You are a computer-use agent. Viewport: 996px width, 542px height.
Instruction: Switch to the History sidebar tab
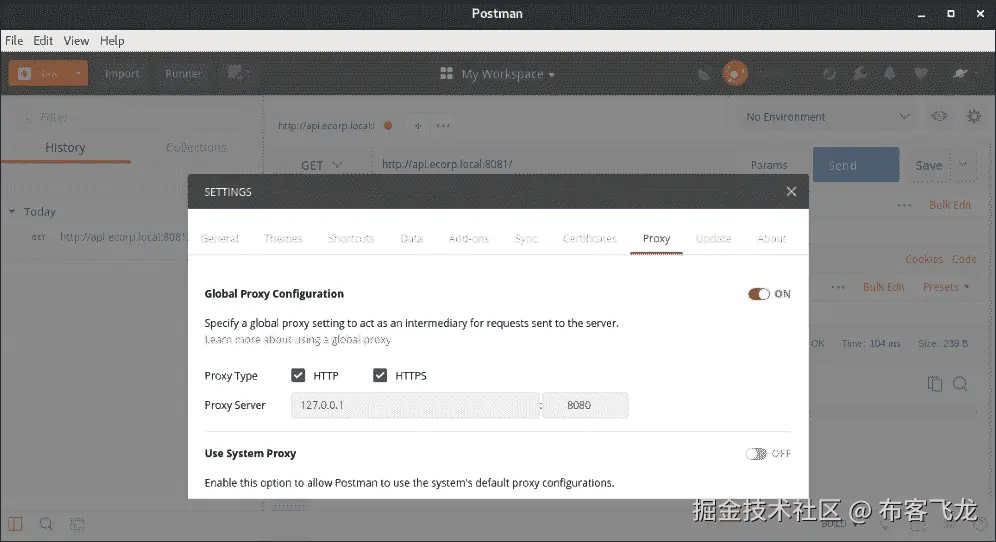[x=65, y=147]
